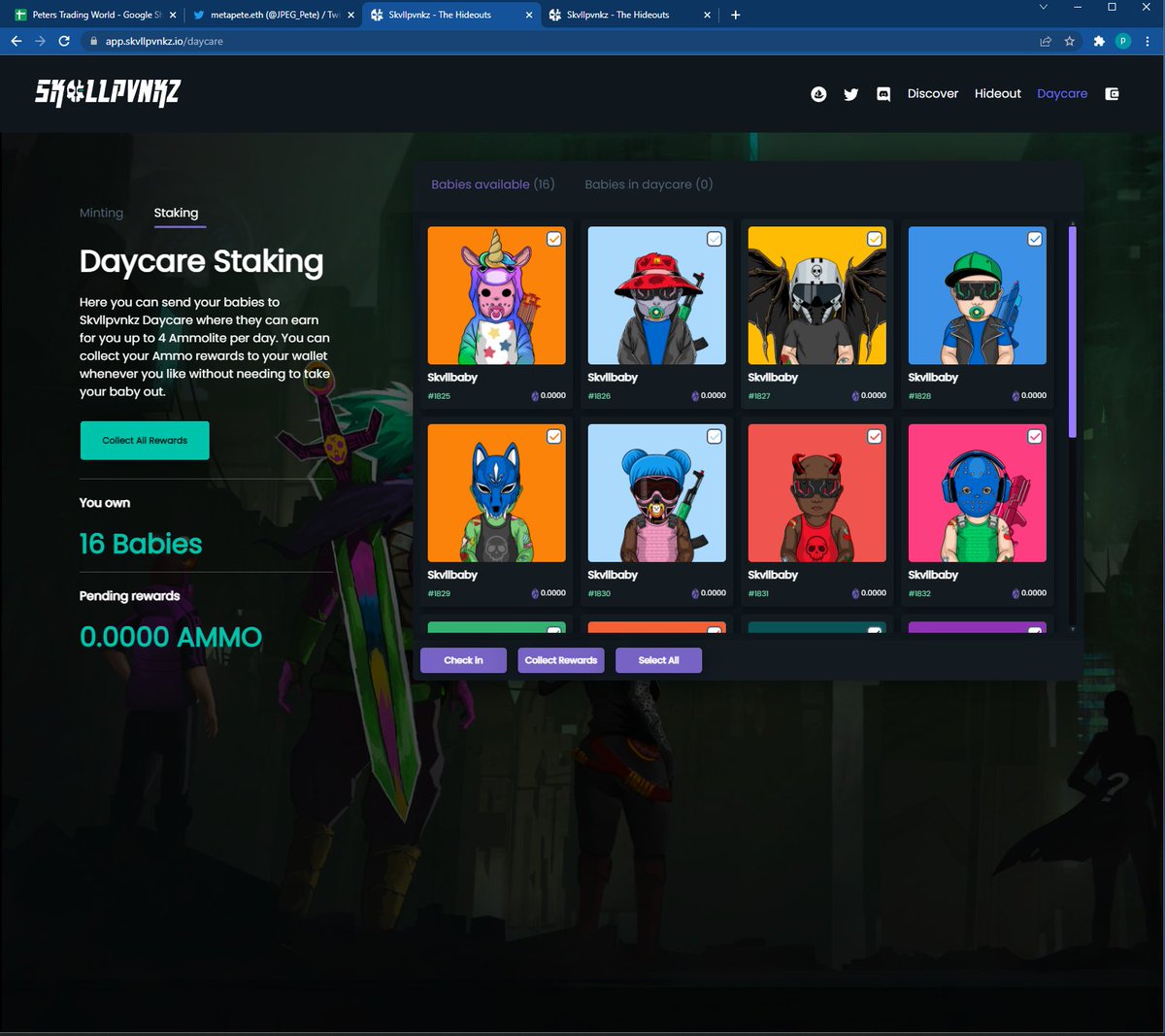The width and height of the screenshot is (1165, 1036).
Task: Select the green cap Skvllbaby #1828 image
Action: 978,296
